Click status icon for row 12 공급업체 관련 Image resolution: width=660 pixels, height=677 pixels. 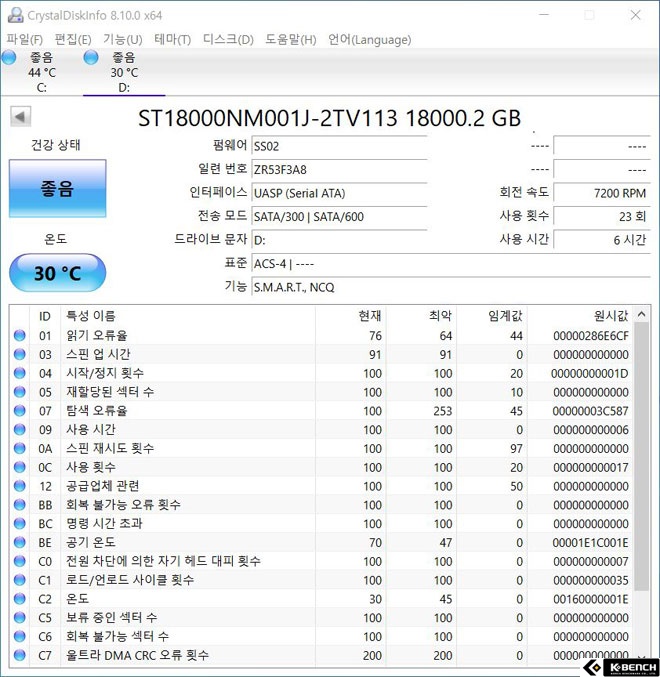(x=20, y=486)
